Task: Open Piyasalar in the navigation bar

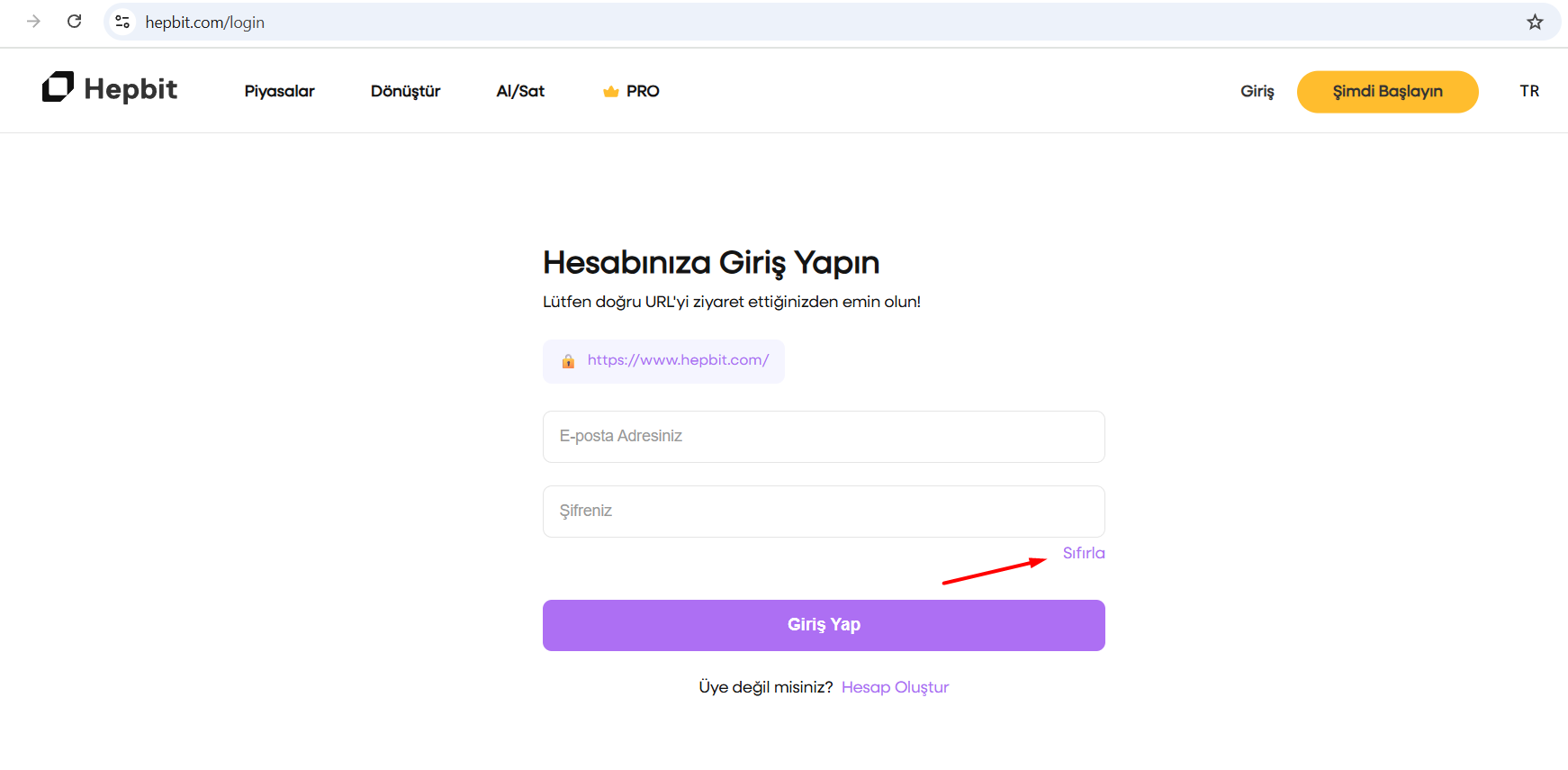Action: click(279, 91)
